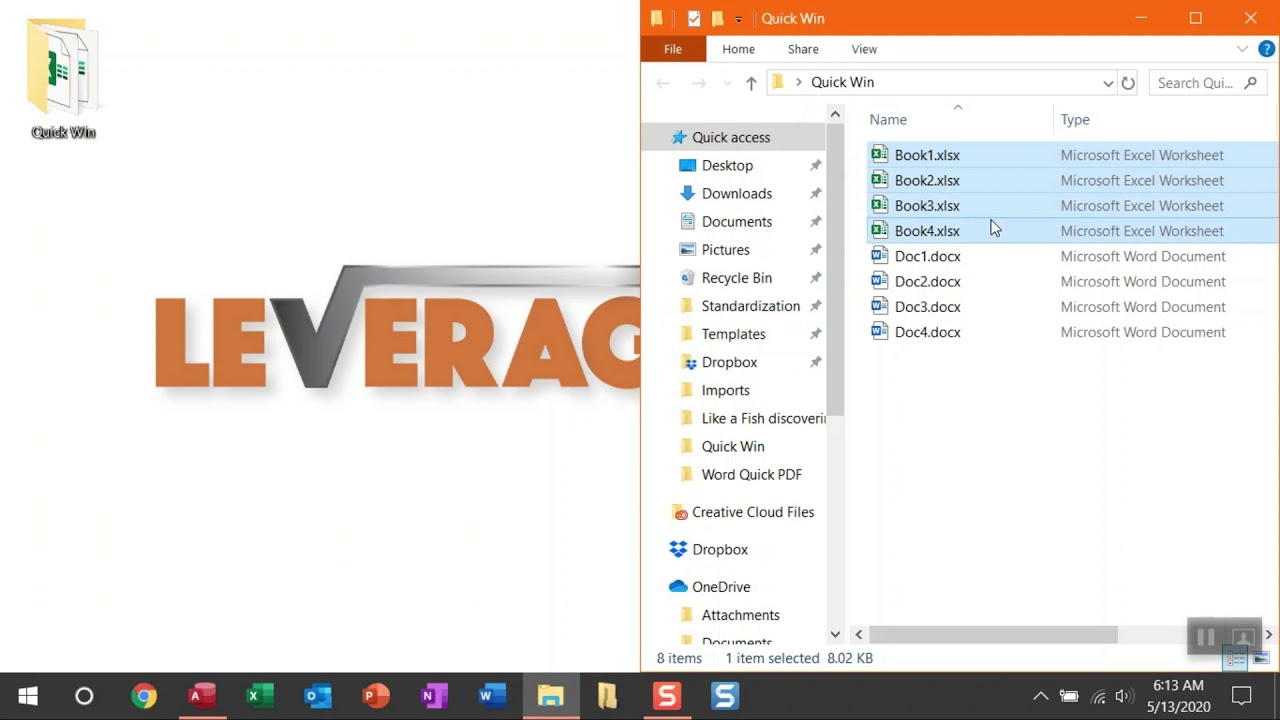Open Downloads in the navigation pane

pos(737,193)
